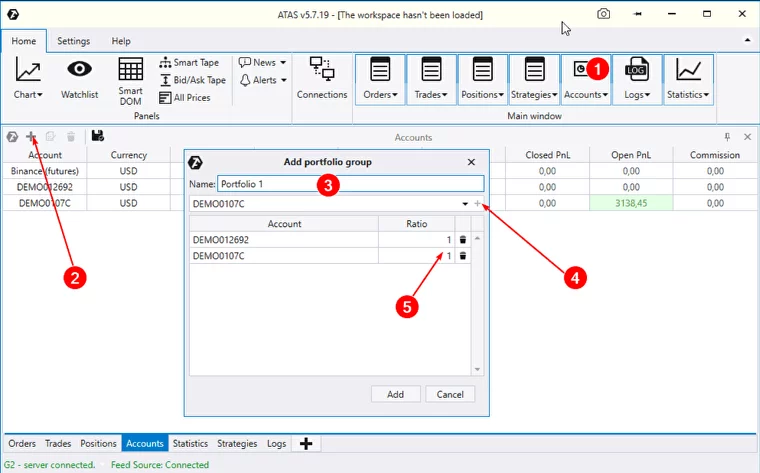Open the Orders dropdown menu

pos(380,79)
